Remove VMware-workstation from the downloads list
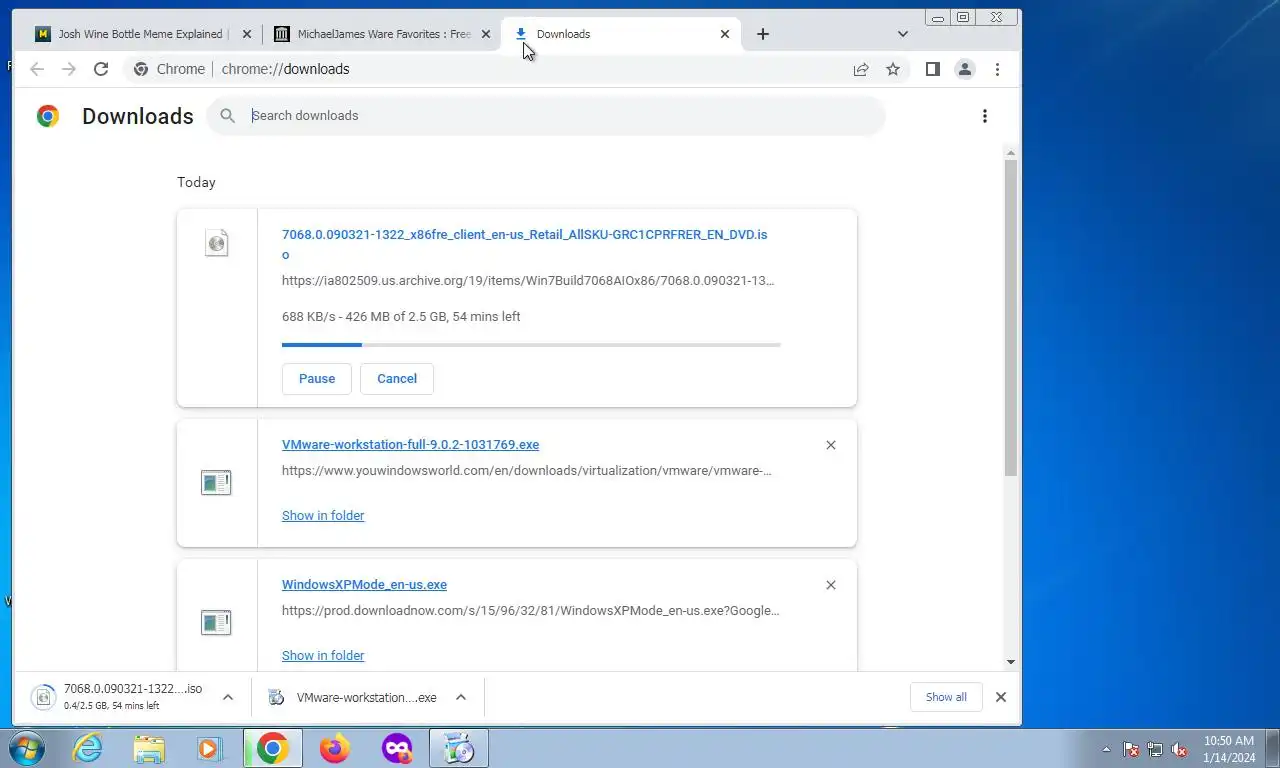The width and height of the screenshot is (1280, 768). tap(831, 445)
